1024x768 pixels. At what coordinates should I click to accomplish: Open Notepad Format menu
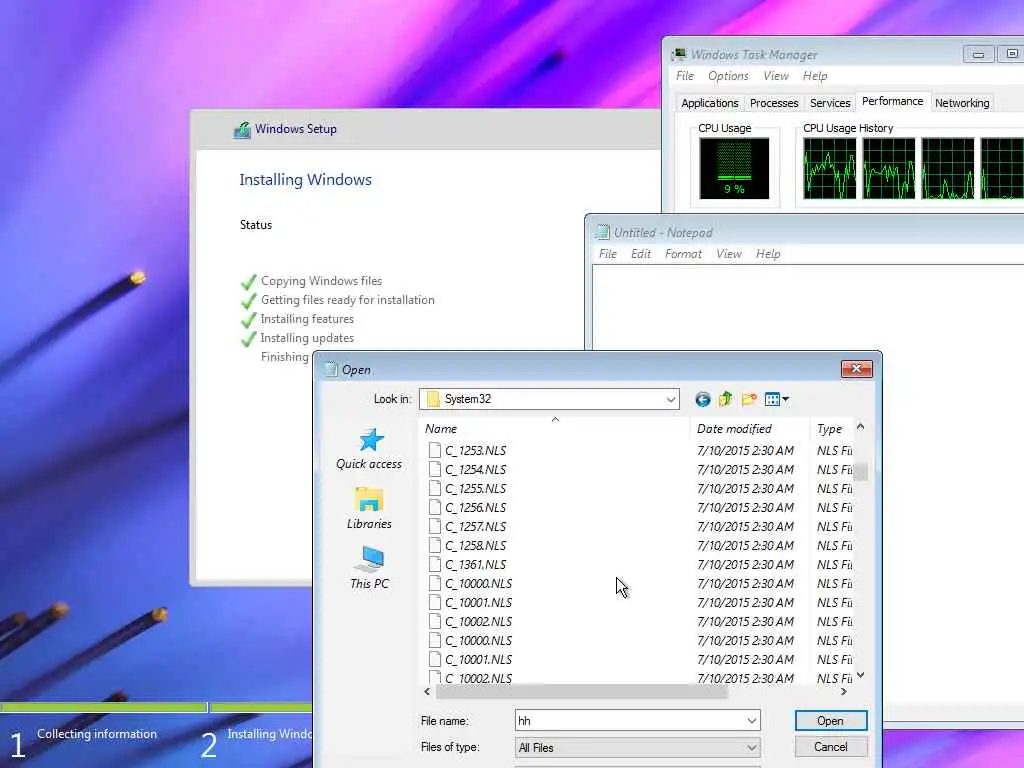683,253
